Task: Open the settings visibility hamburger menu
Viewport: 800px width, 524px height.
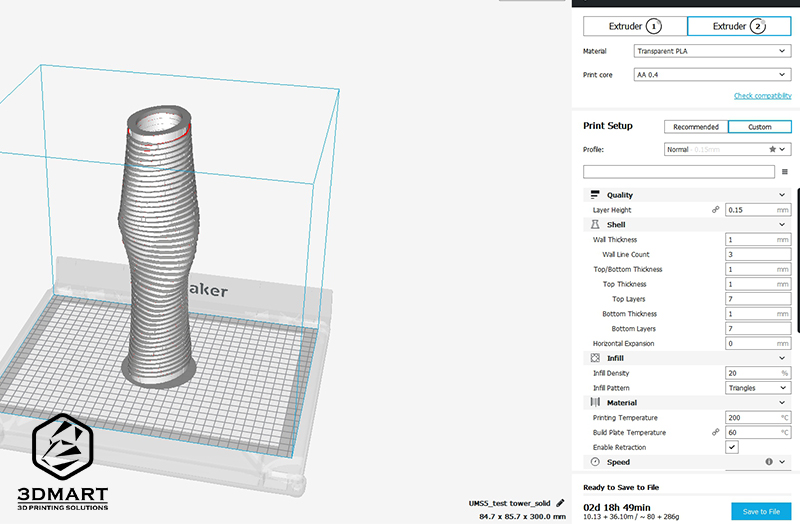Action: [x=785, y=172]
